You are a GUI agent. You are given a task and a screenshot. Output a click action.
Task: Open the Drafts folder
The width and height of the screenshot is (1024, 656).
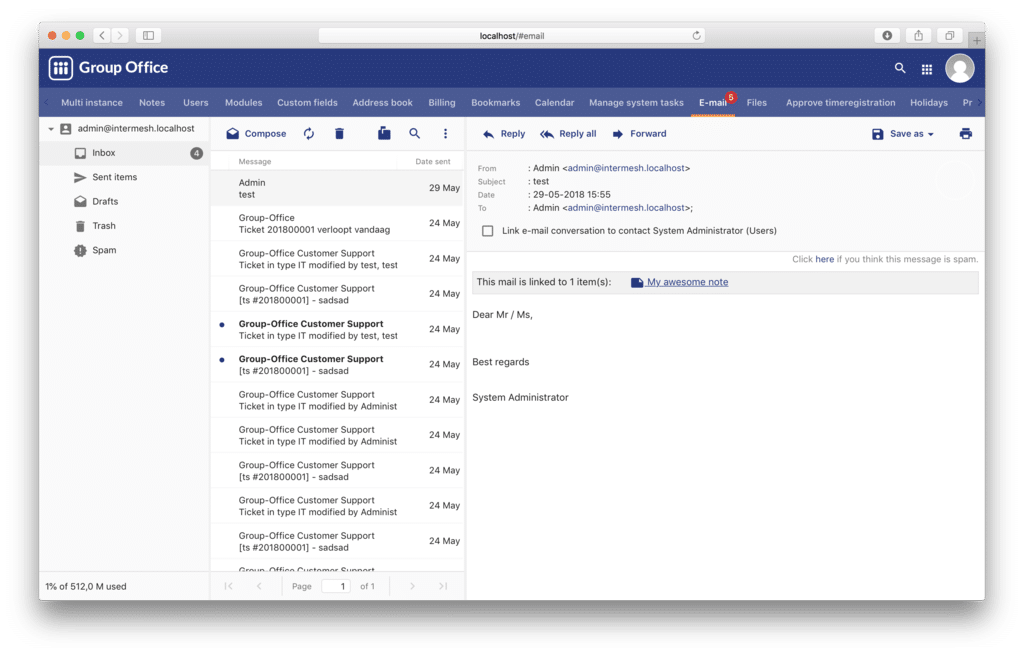coord(124,201)
